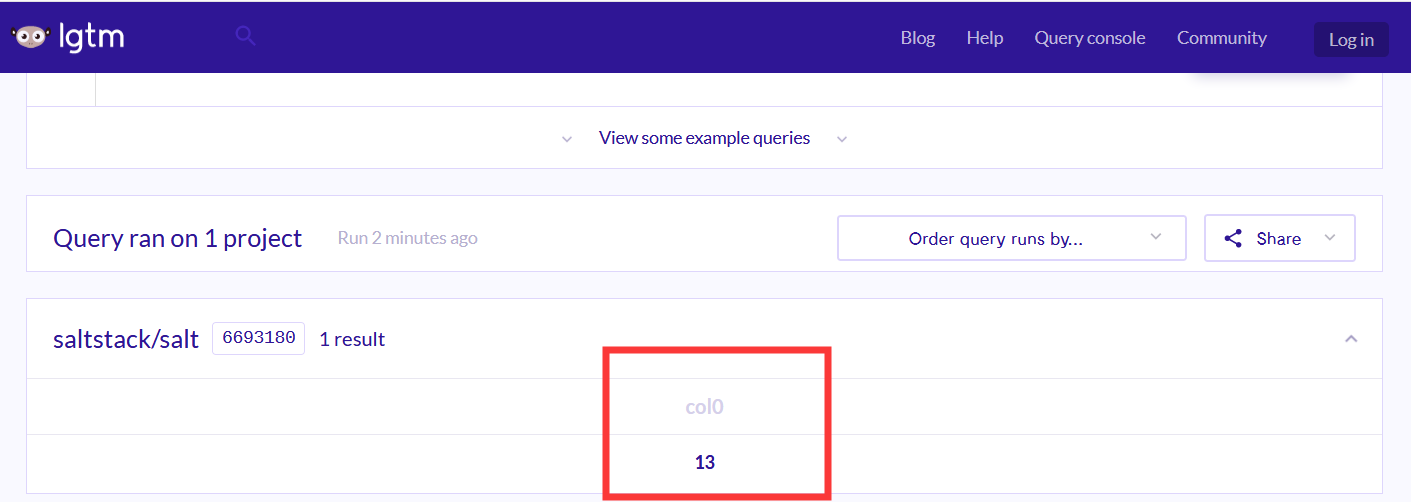
Task: Click the share icon beside Share
Action: 1233,239
